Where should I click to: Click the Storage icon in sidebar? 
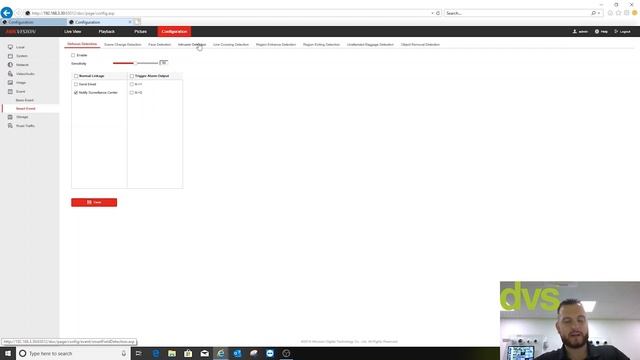[x=10, y=117]
